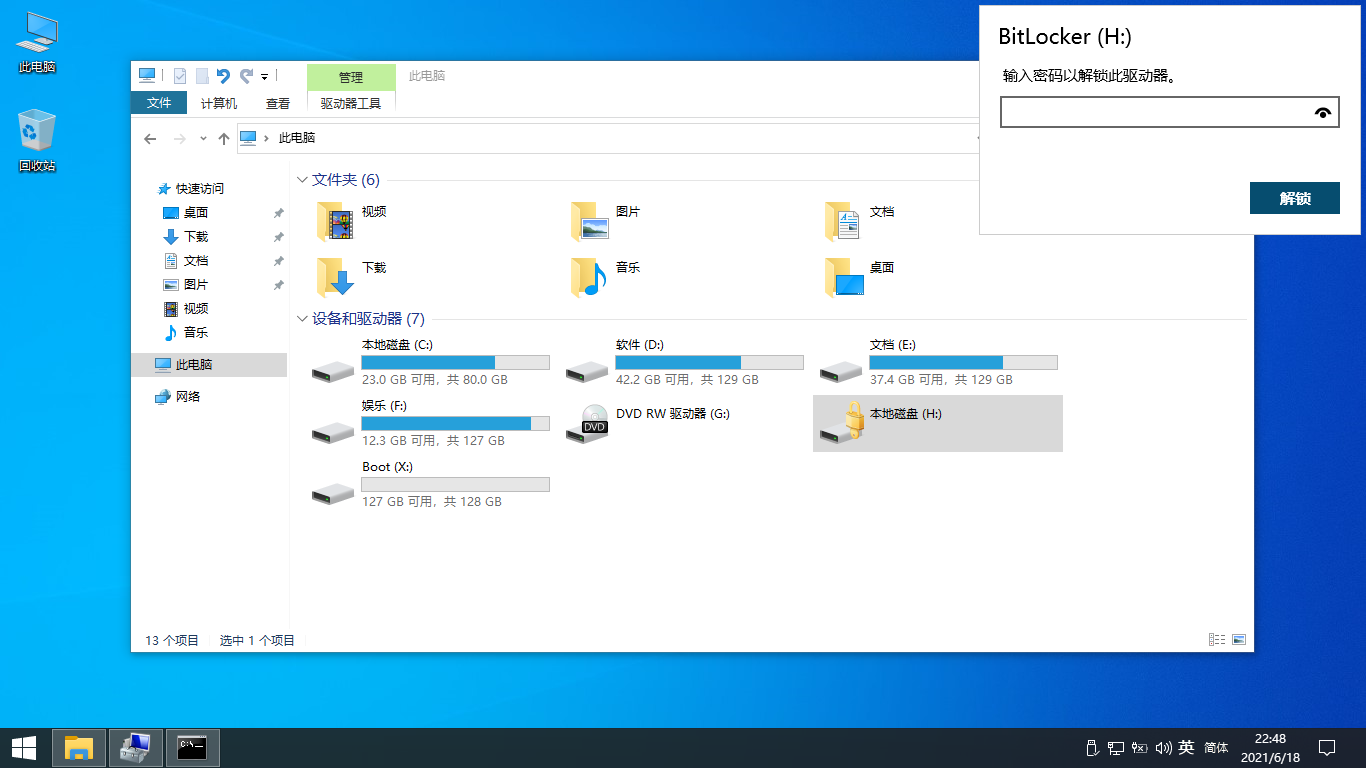The image size is (1366, 768).
Task: Switch to the 计算机 ribbon tab
Action: point(219,103)
